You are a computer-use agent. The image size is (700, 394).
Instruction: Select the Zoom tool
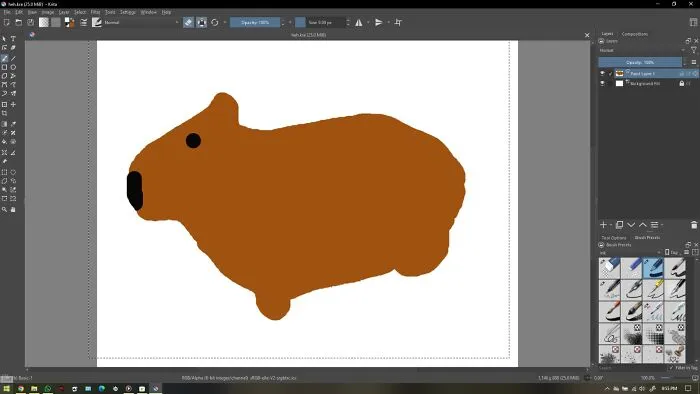(4, 209)
